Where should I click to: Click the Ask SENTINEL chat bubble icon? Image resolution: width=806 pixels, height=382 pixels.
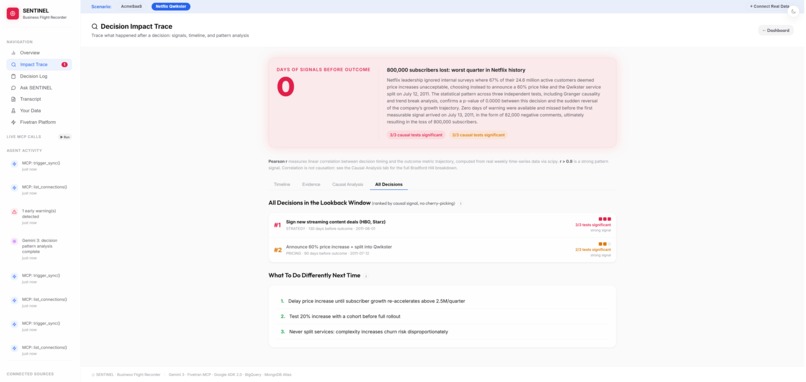[x=13, y=88]
